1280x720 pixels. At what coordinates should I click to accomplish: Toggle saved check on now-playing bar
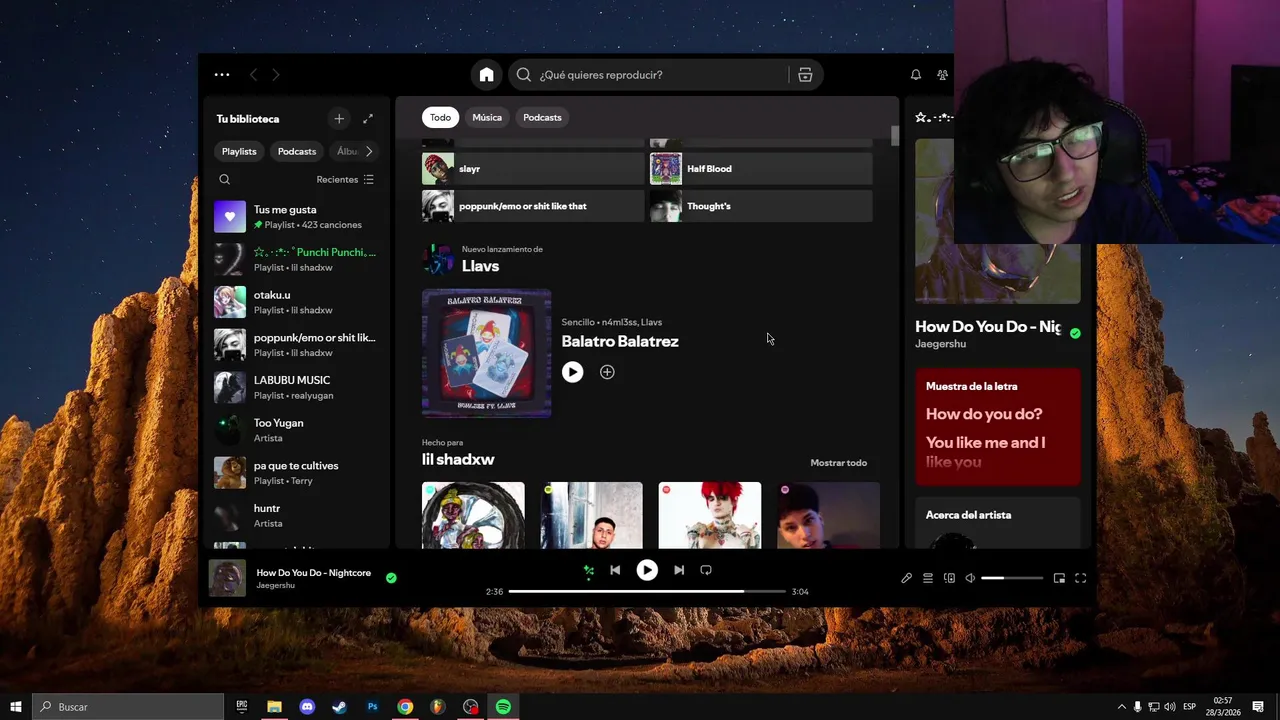click(391, 578)
